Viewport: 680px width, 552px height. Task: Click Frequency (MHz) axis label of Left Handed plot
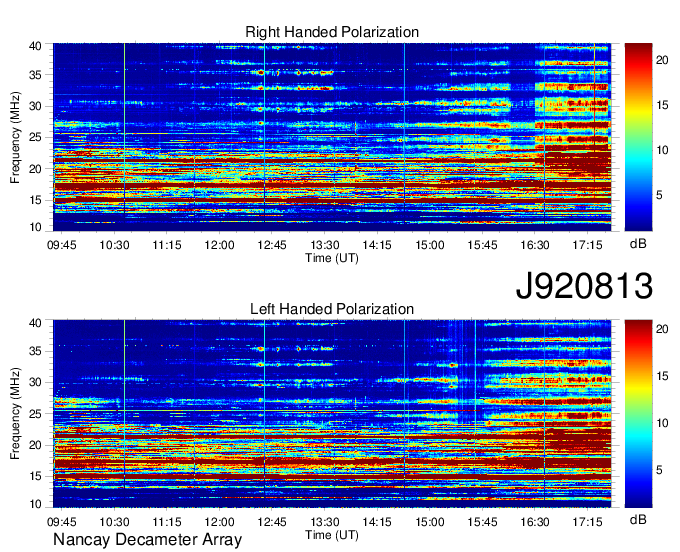point(15,414)
